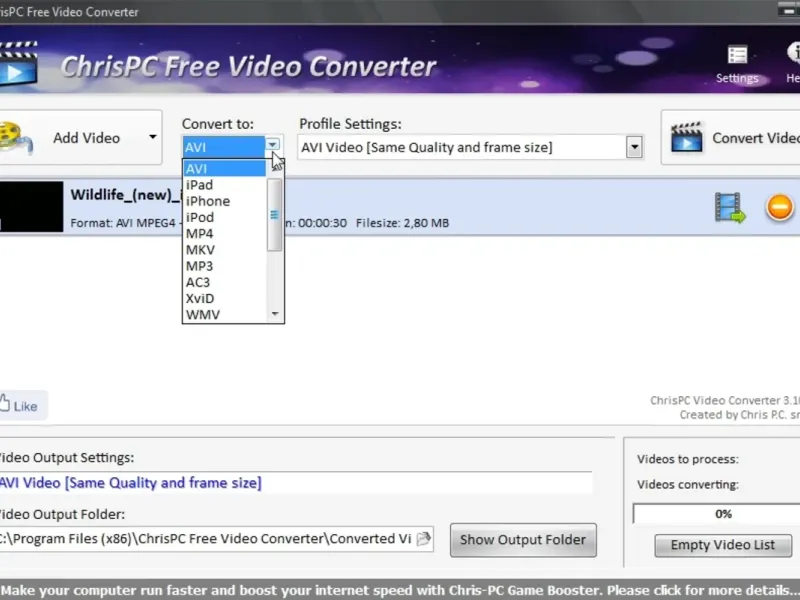Click the Like thumbs-up button

point(23,406)
